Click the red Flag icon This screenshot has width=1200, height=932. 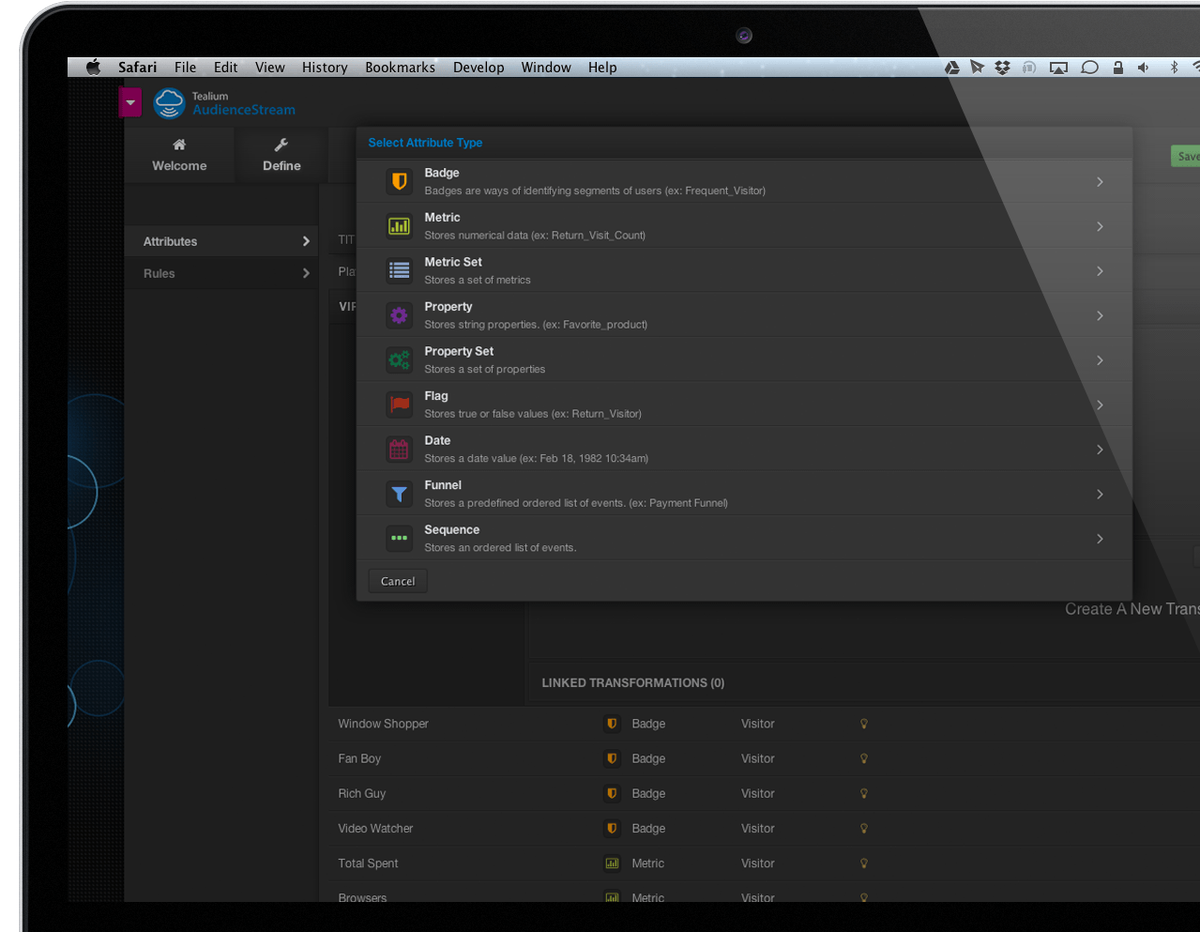[399, 405]
